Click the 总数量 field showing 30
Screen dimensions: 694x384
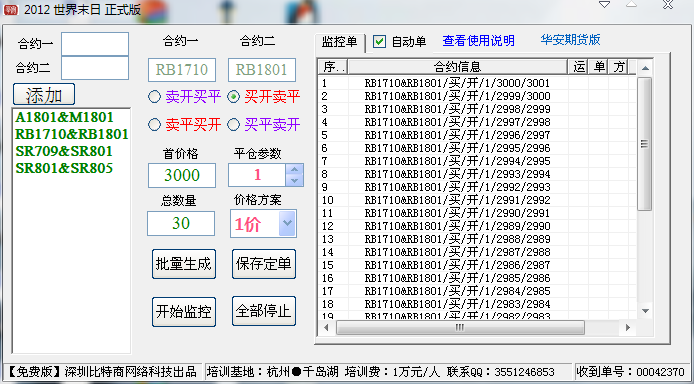click(181, 223)
